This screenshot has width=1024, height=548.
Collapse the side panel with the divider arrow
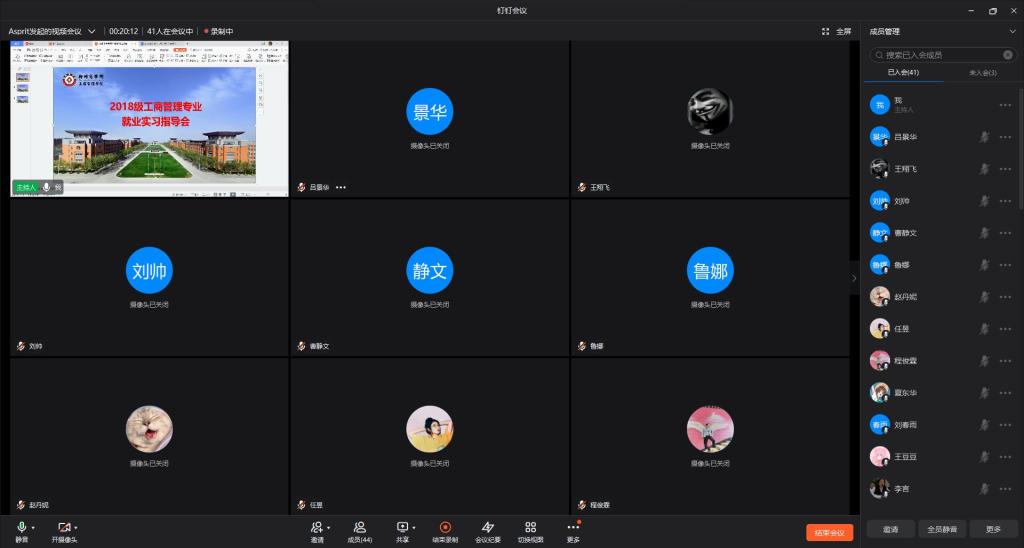coord(854,277)
